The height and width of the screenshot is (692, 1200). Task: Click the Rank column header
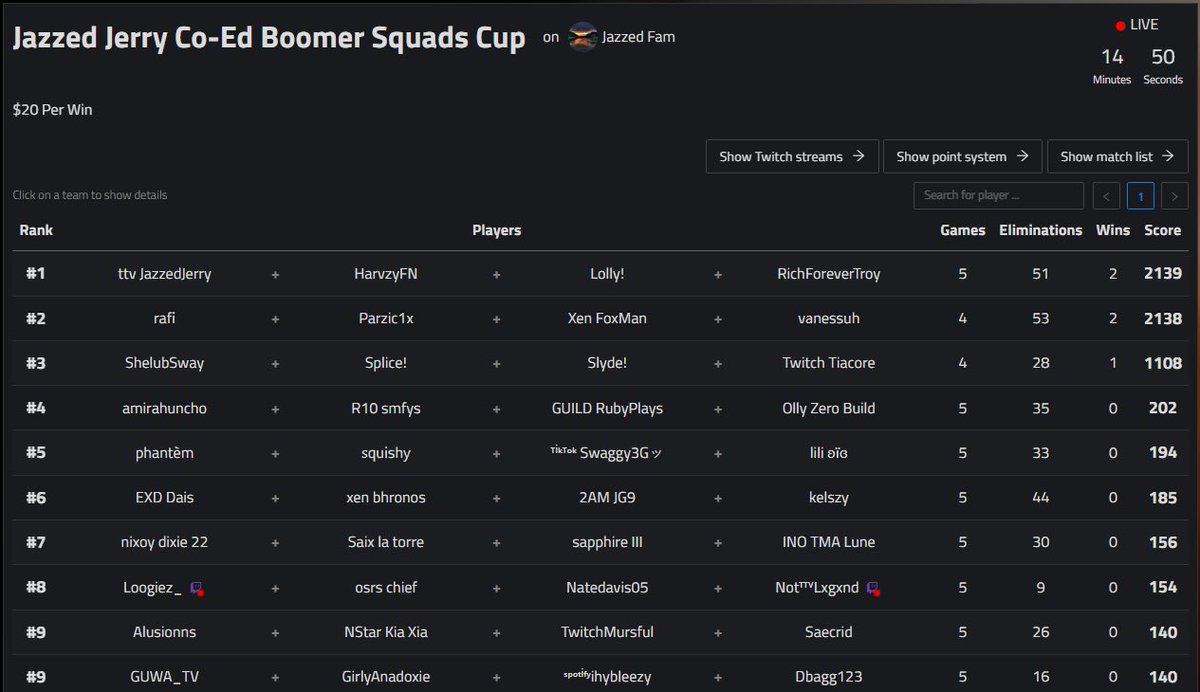[x=36, y=230]
